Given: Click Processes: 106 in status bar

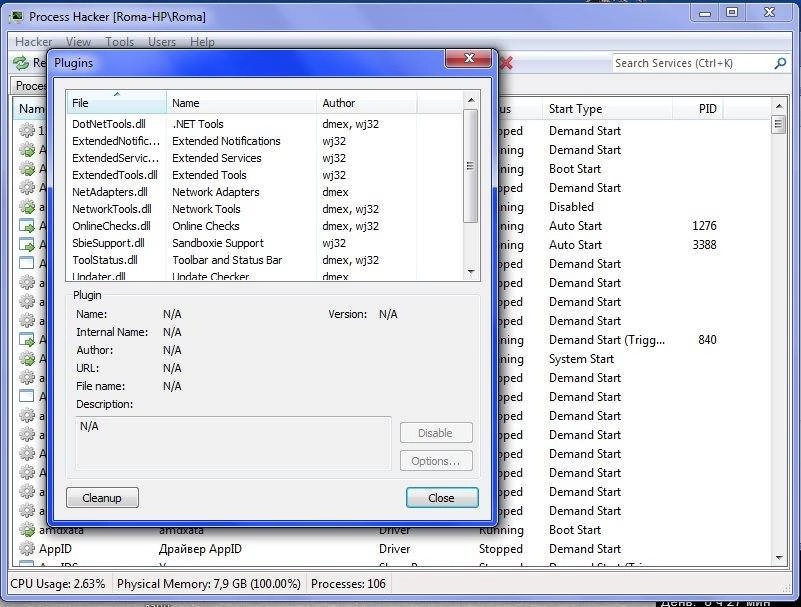Looking at the screenshot, I should tap(348, 583).
